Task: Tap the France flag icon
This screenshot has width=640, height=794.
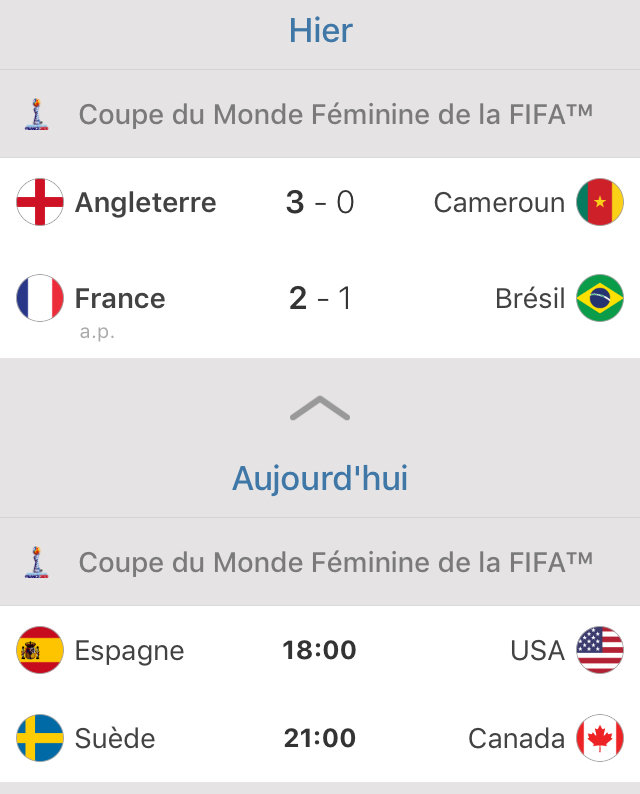Action: (40, 298)
